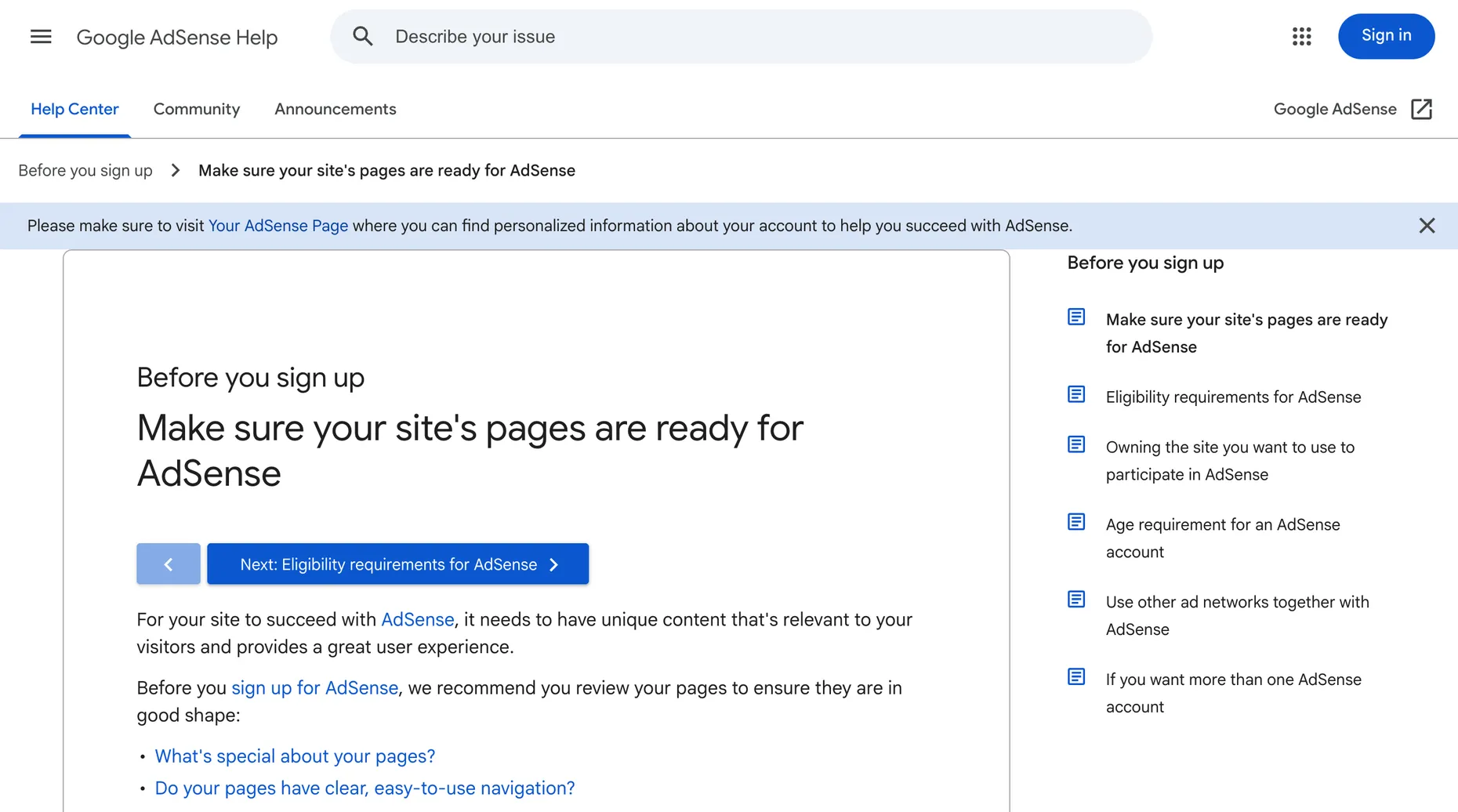
Task: Open sidebar Owning the site article
Action: tap(1230, 460)
